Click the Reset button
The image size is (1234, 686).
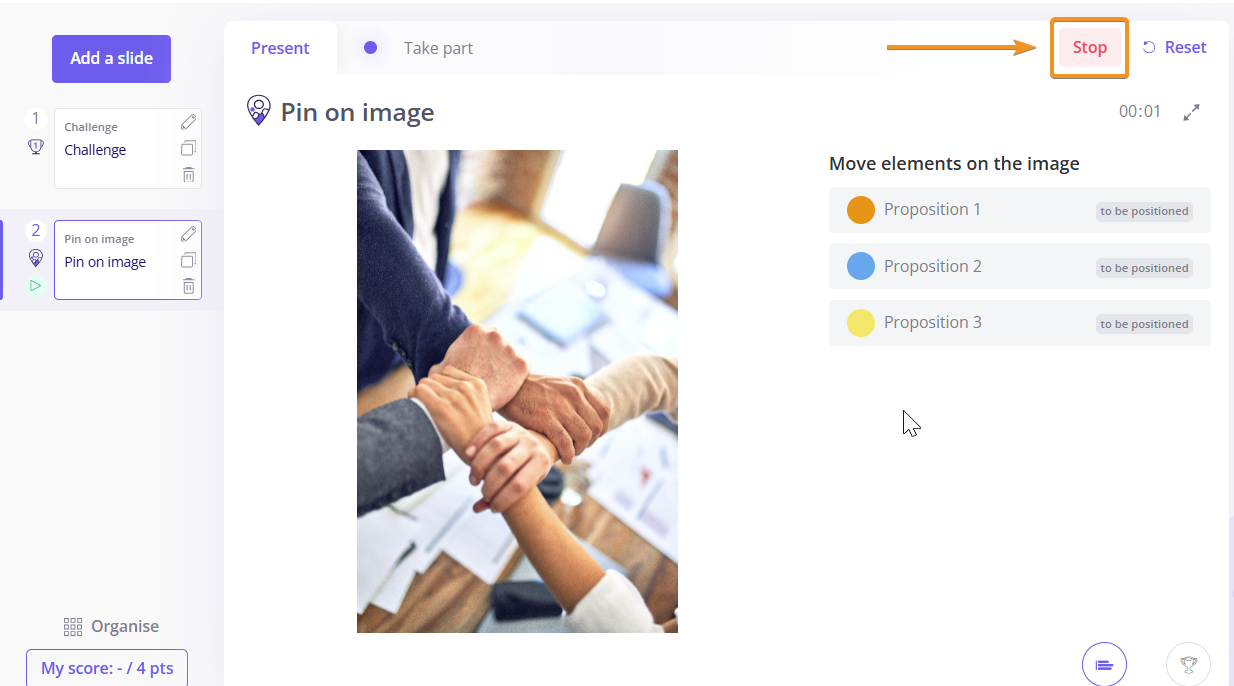coord(1175,47)
